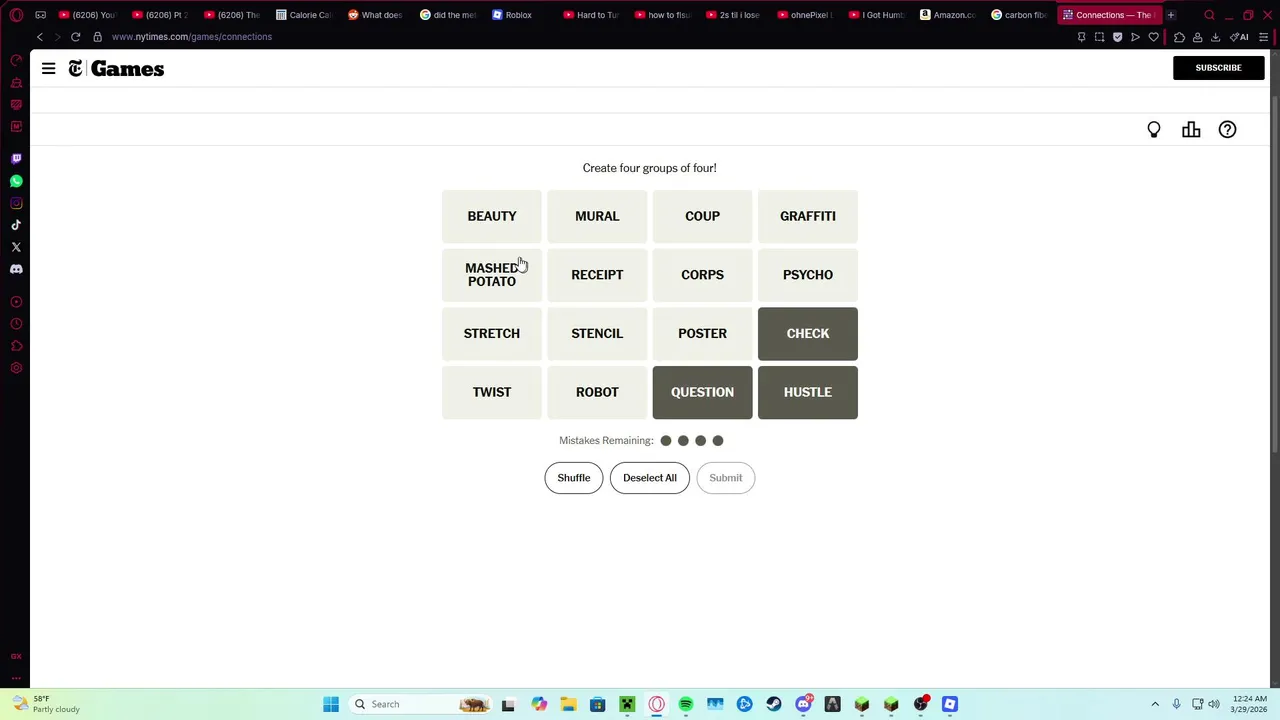1280x720 pixels.
Task: Open TikTok in the browser sidebar
Action: click(16, 225)
